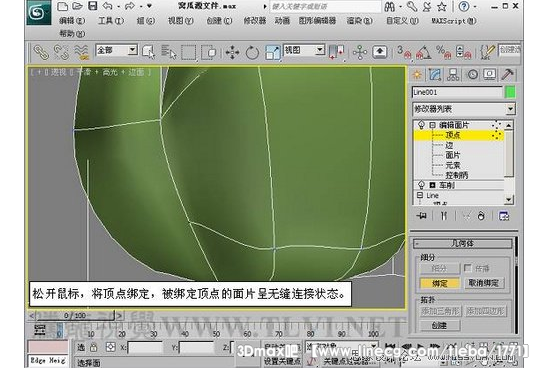Select the Unlink Selection tool

click(61, 52)
